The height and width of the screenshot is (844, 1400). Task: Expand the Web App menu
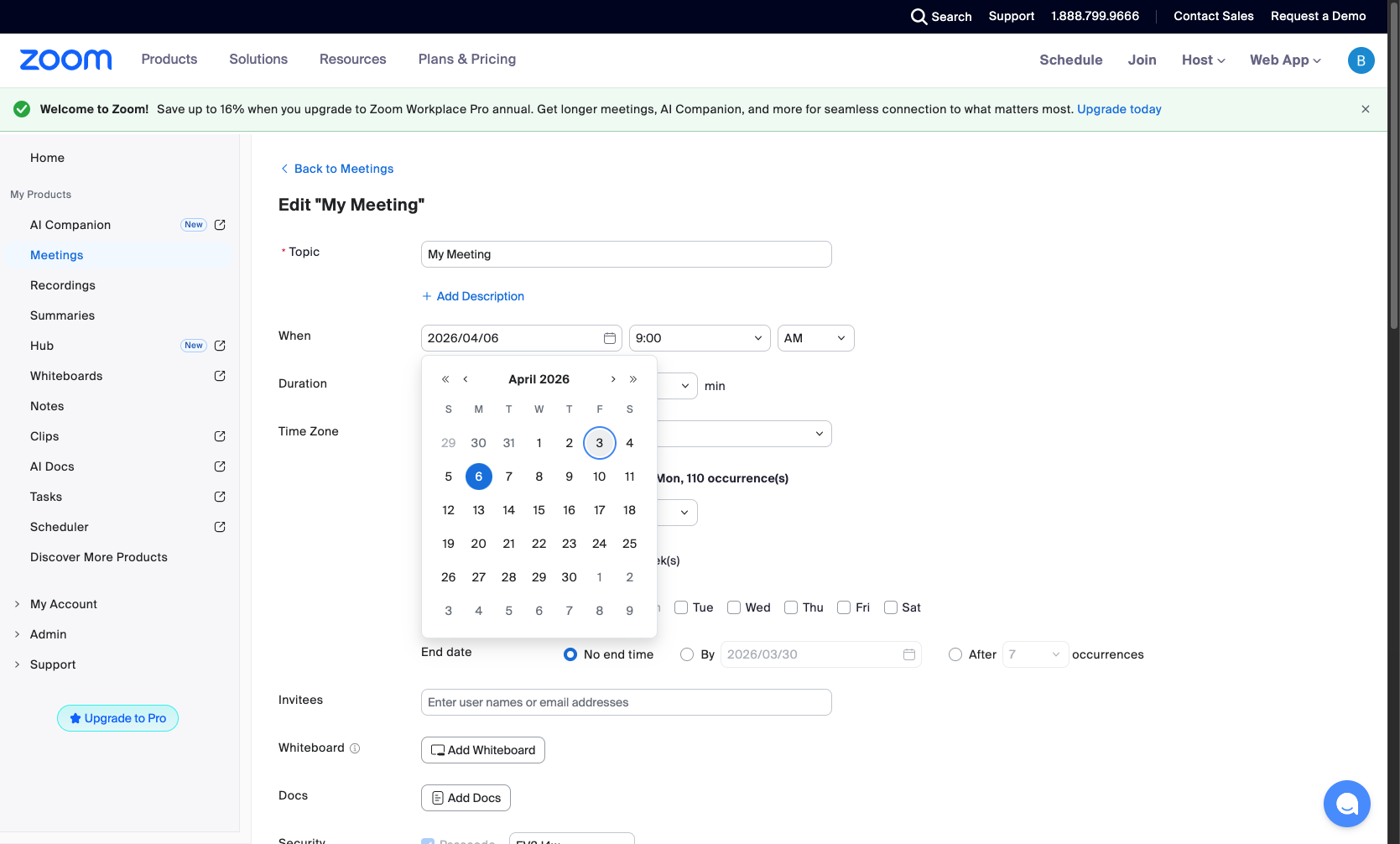point(1285,60)
